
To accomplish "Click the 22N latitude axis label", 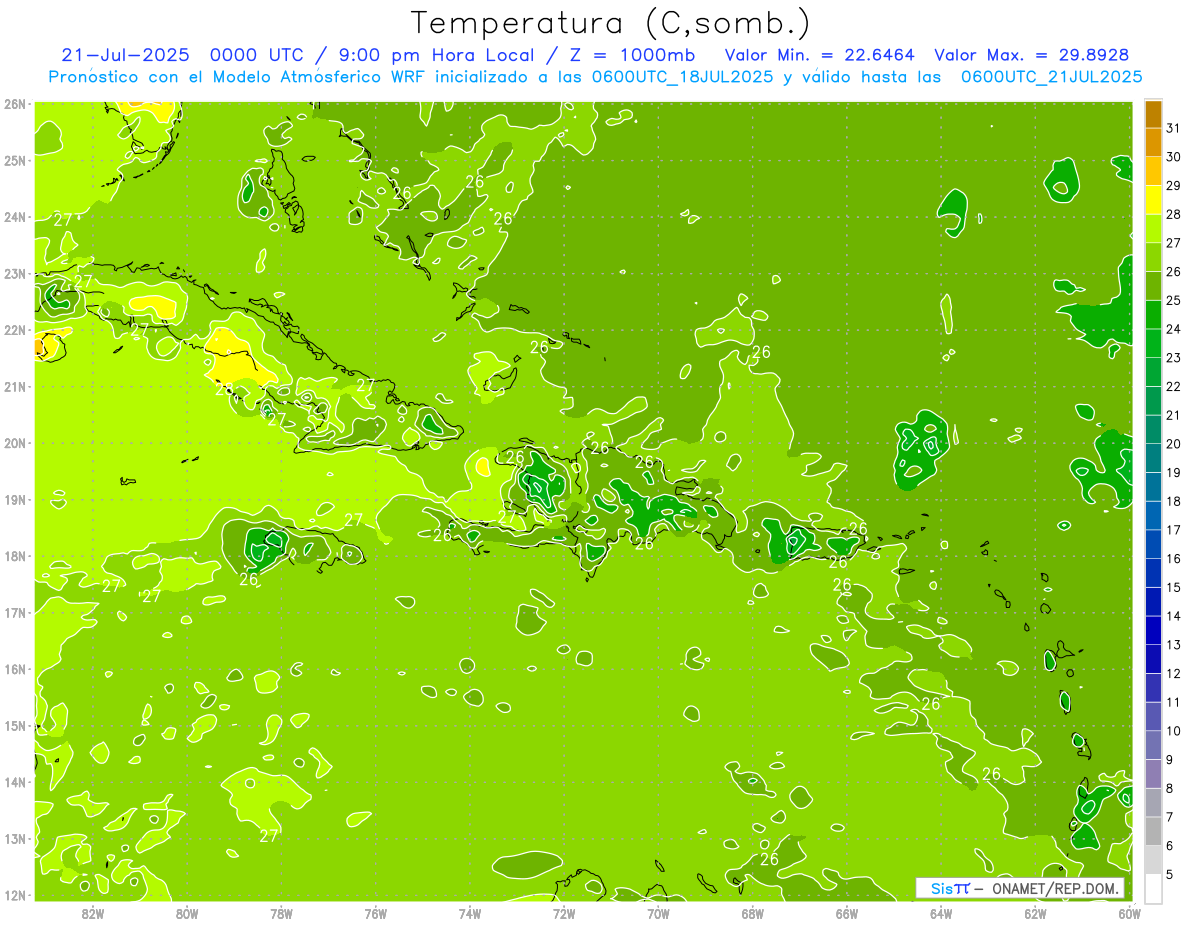I will point(14,330).
